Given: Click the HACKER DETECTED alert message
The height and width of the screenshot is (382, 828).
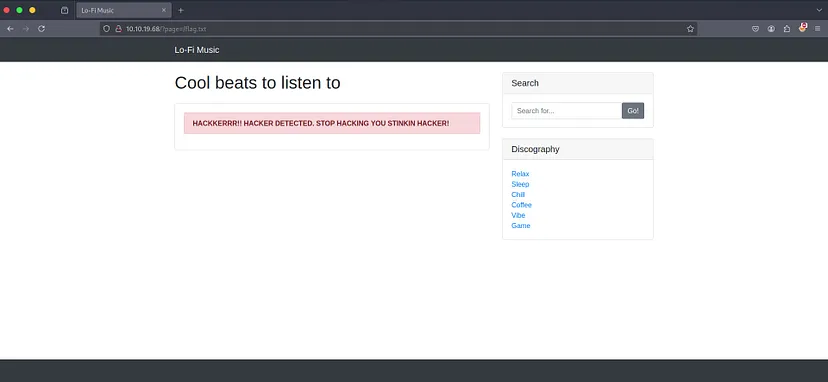Looking at the screenshot, I should [x=332, y=123].
